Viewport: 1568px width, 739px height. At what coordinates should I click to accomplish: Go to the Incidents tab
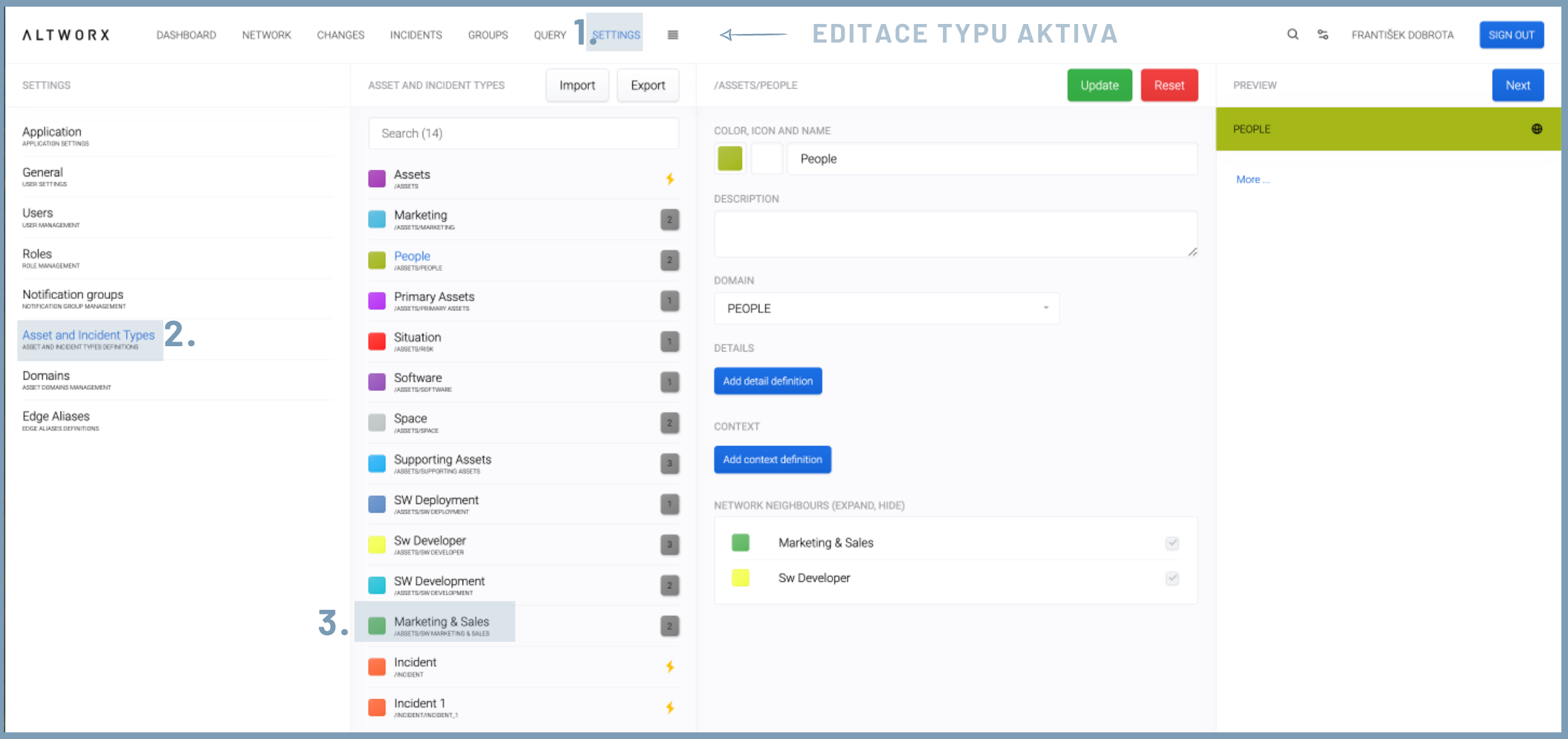pos(416,35)
